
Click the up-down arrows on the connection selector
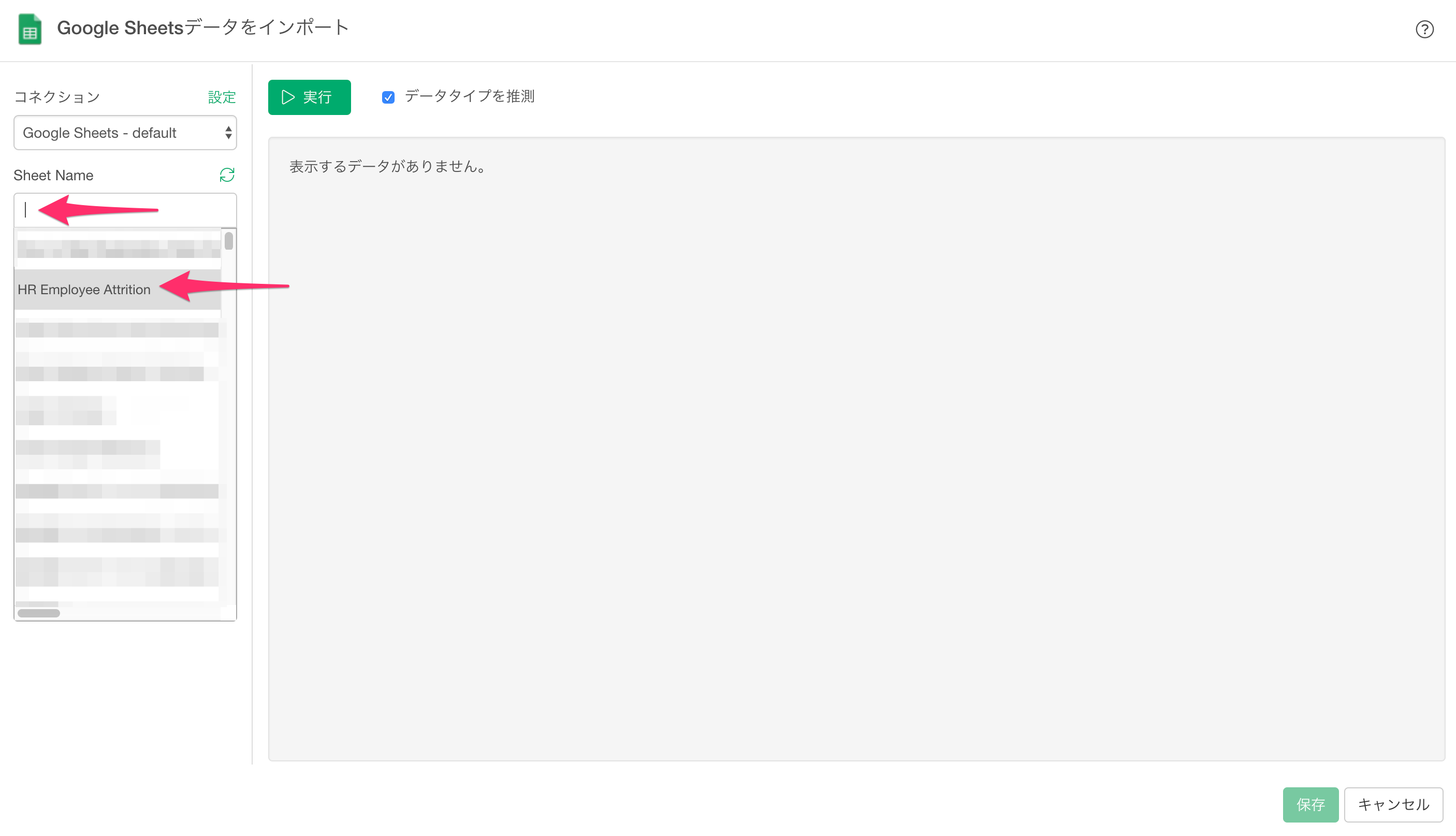[x=228, y=133]
